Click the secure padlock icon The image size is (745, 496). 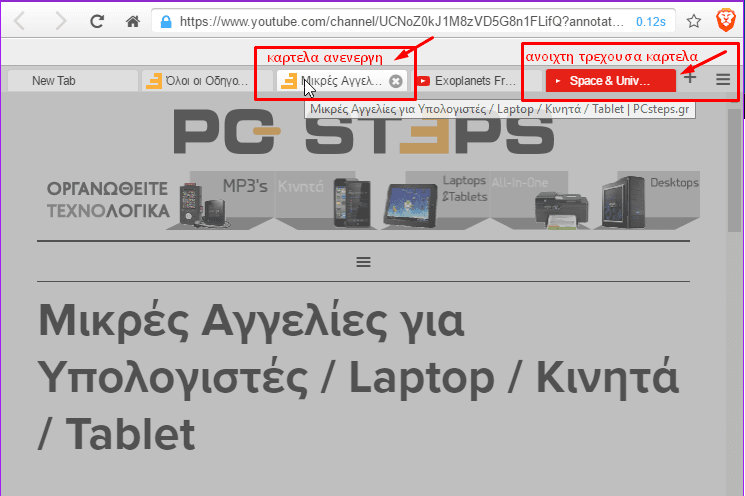pyautogui.click(x=166, y=22)
